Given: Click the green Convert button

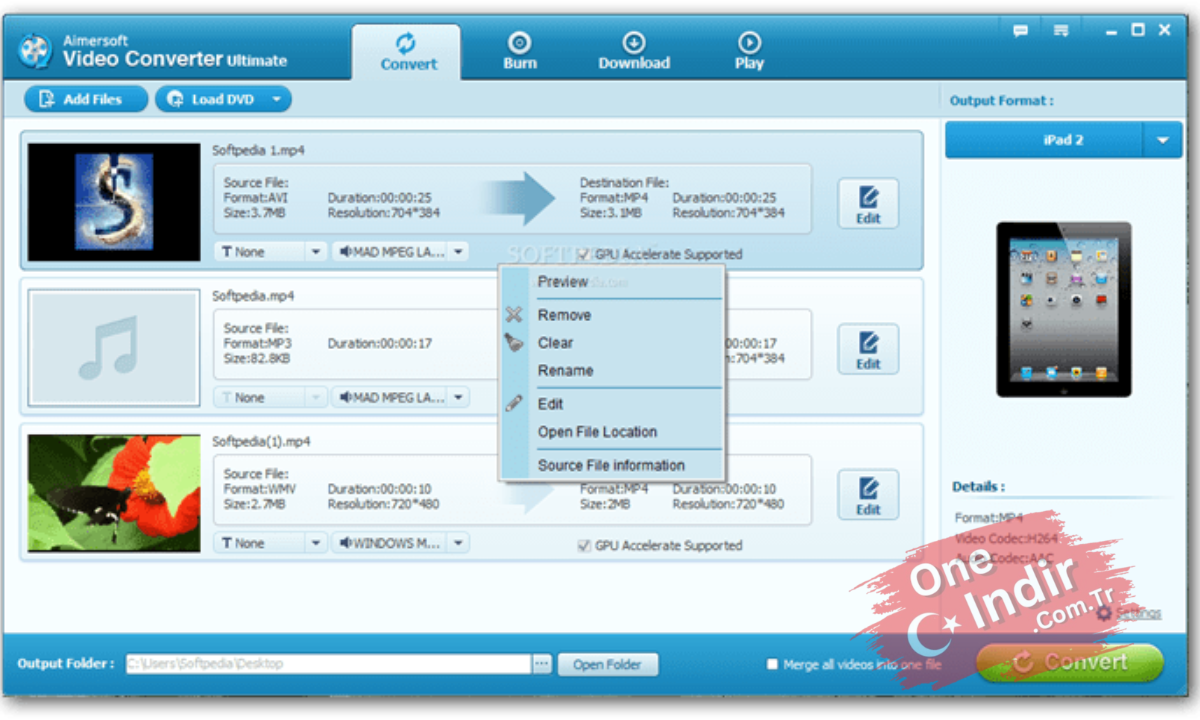Looking at the screenshot, I should coord(1070,662).
